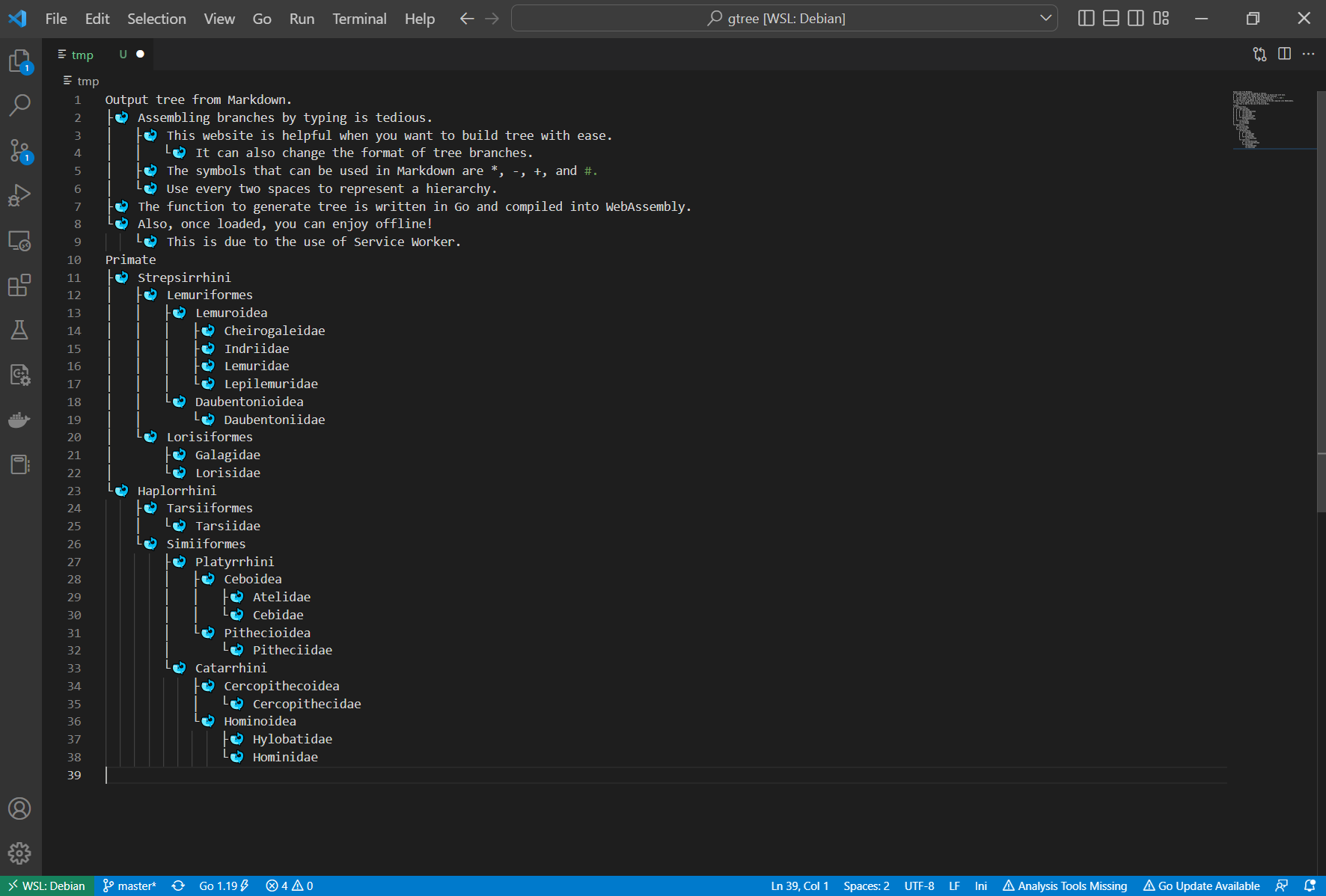The height and width of the screenshot is (896, 1326).
Task: Open activity bar icon below Docker
Action: tap(20, 464)
